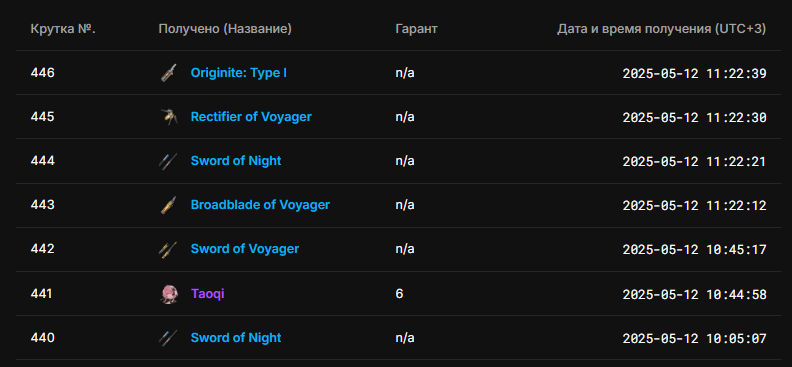Open the Originite: Type I link
The height and width of the screenshot is (367, 792).
238,73
